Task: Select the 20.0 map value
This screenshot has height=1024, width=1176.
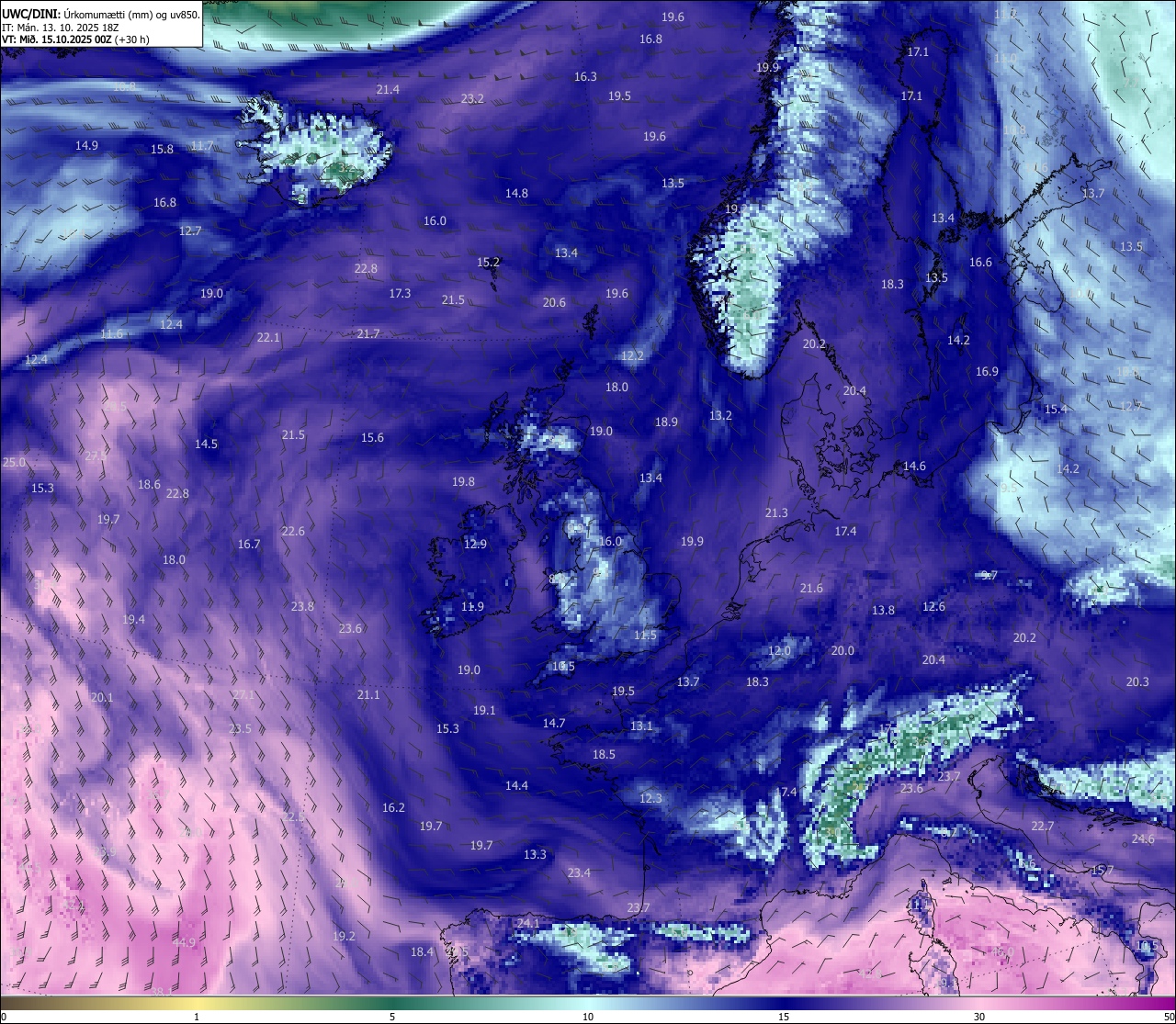Action: (842, 650)
